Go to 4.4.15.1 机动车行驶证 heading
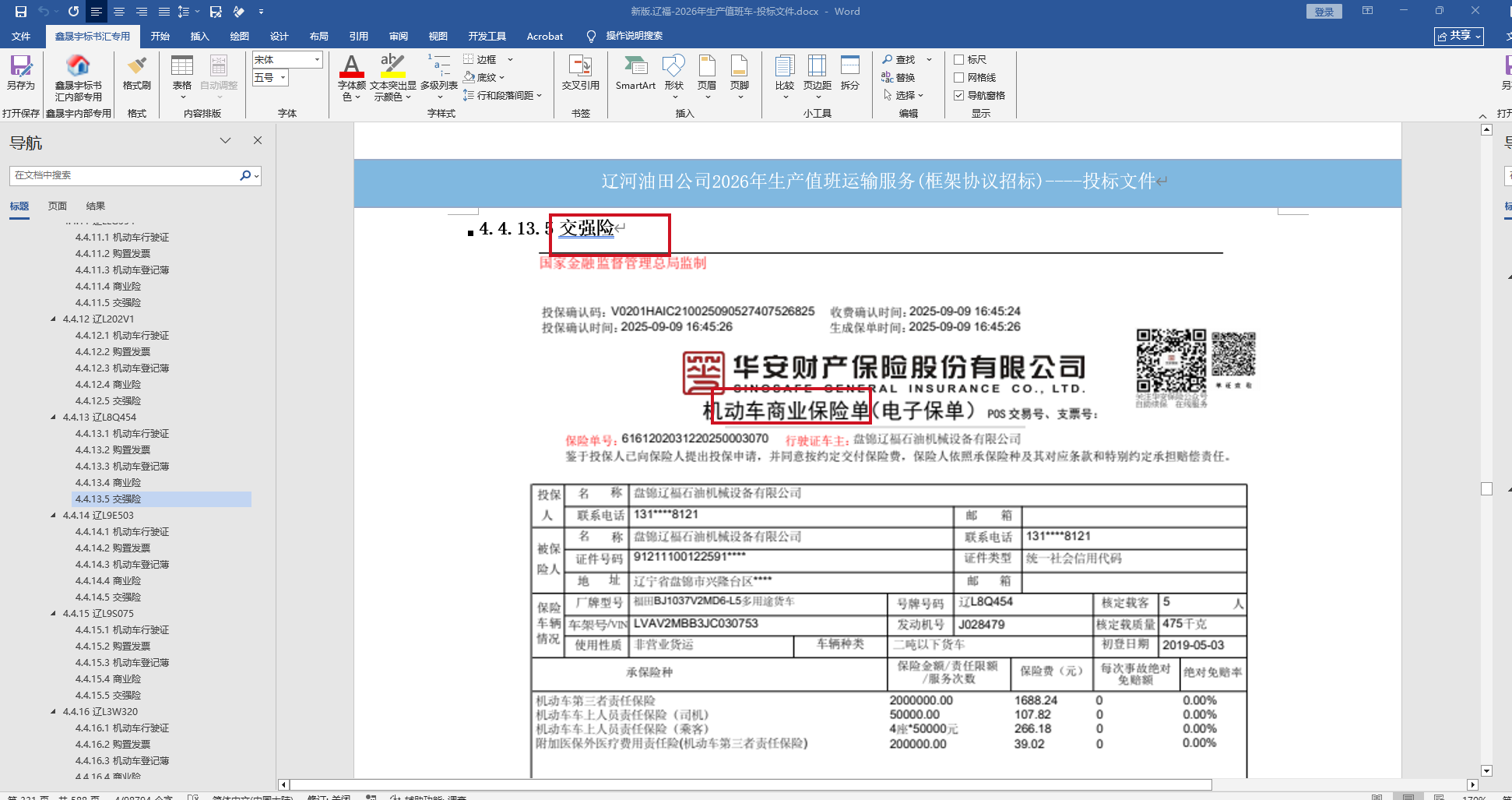 [122, 629]
